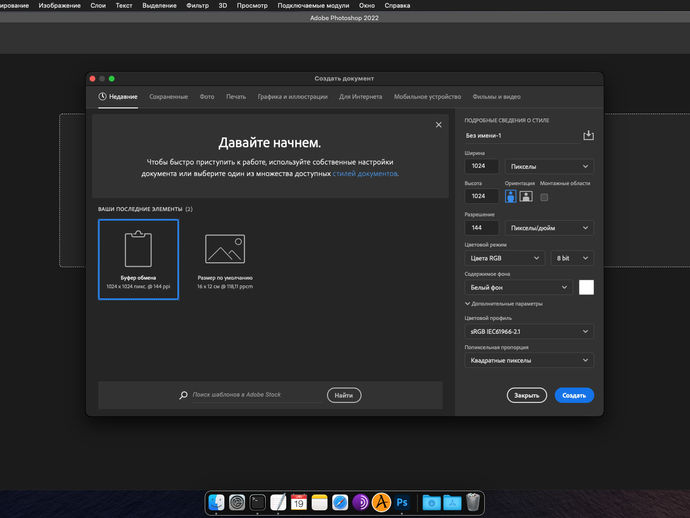Open the color profile dropdown sRGB IEC61966-2.1

(x=529, y=331)
